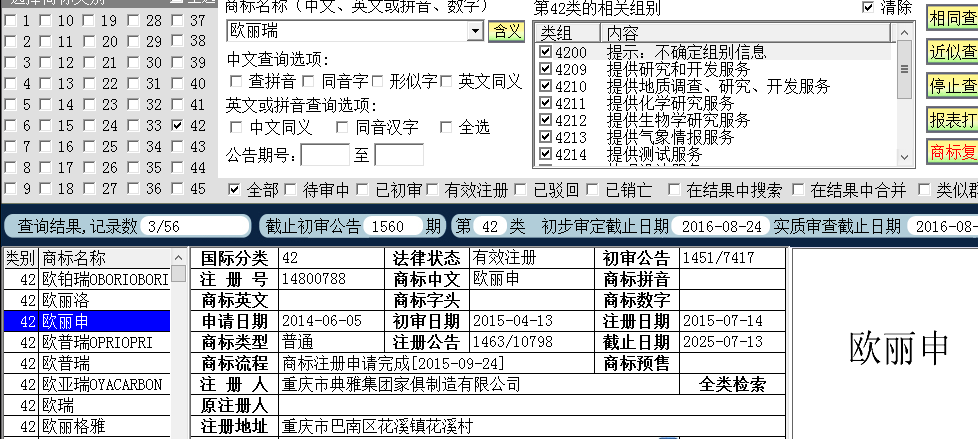Check 已初审 status filter
This screenshot has width=978, height=439.
pyautogui.click(x=362, y=190)
